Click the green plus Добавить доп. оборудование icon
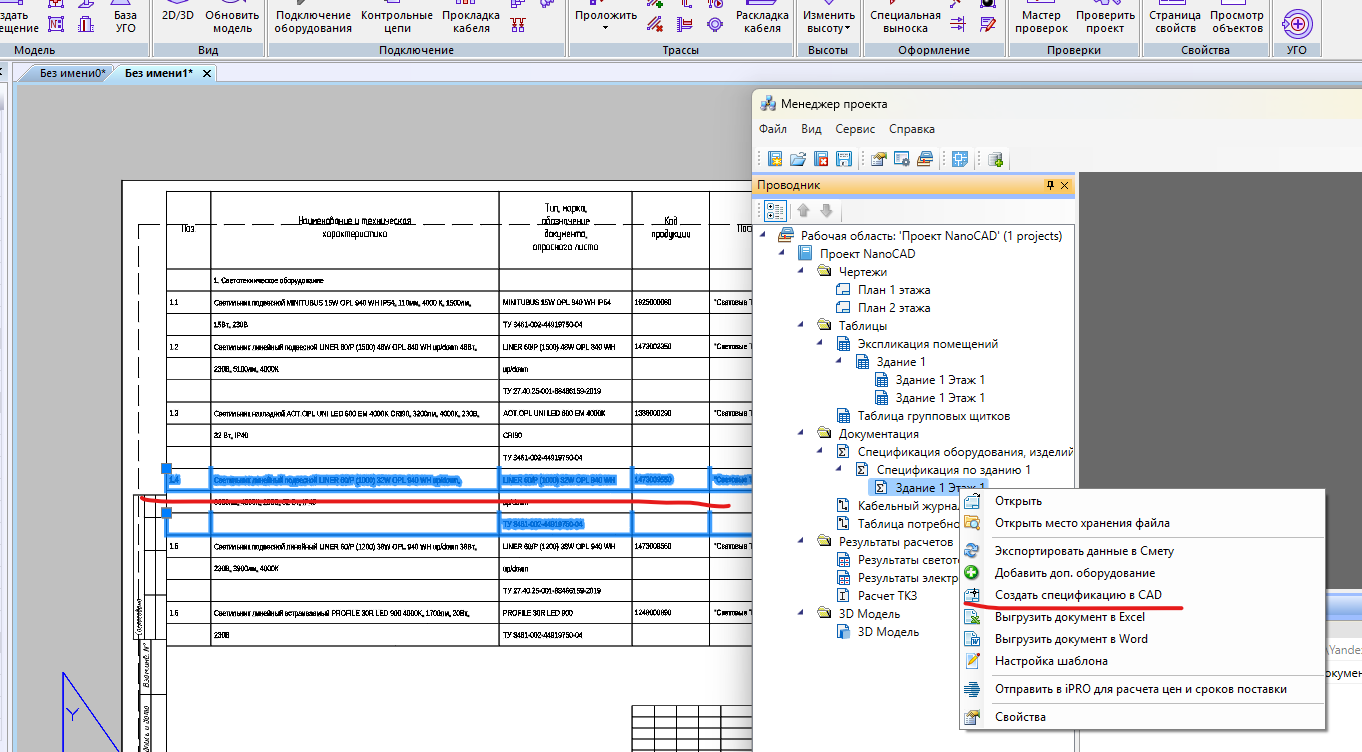The height and width of the screenshot is (752, 1362). coord(972,573)
